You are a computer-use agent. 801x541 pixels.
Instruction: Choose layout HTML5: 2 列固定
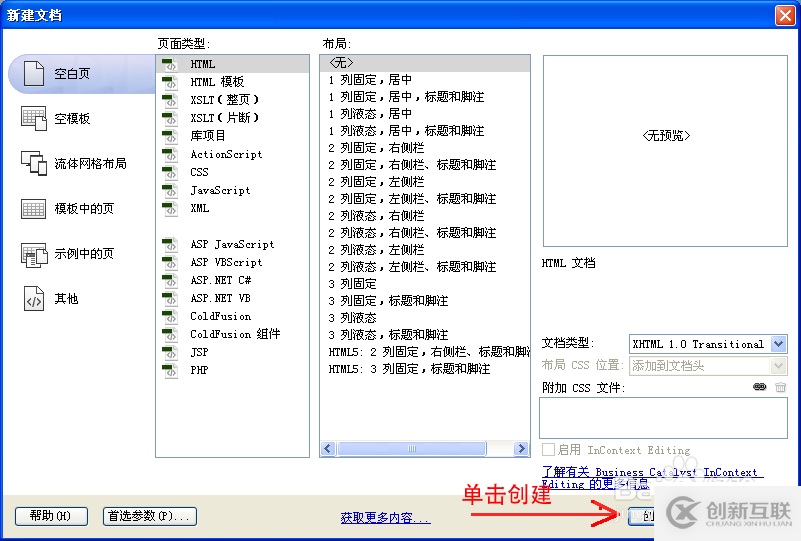(x=425, y=351)
